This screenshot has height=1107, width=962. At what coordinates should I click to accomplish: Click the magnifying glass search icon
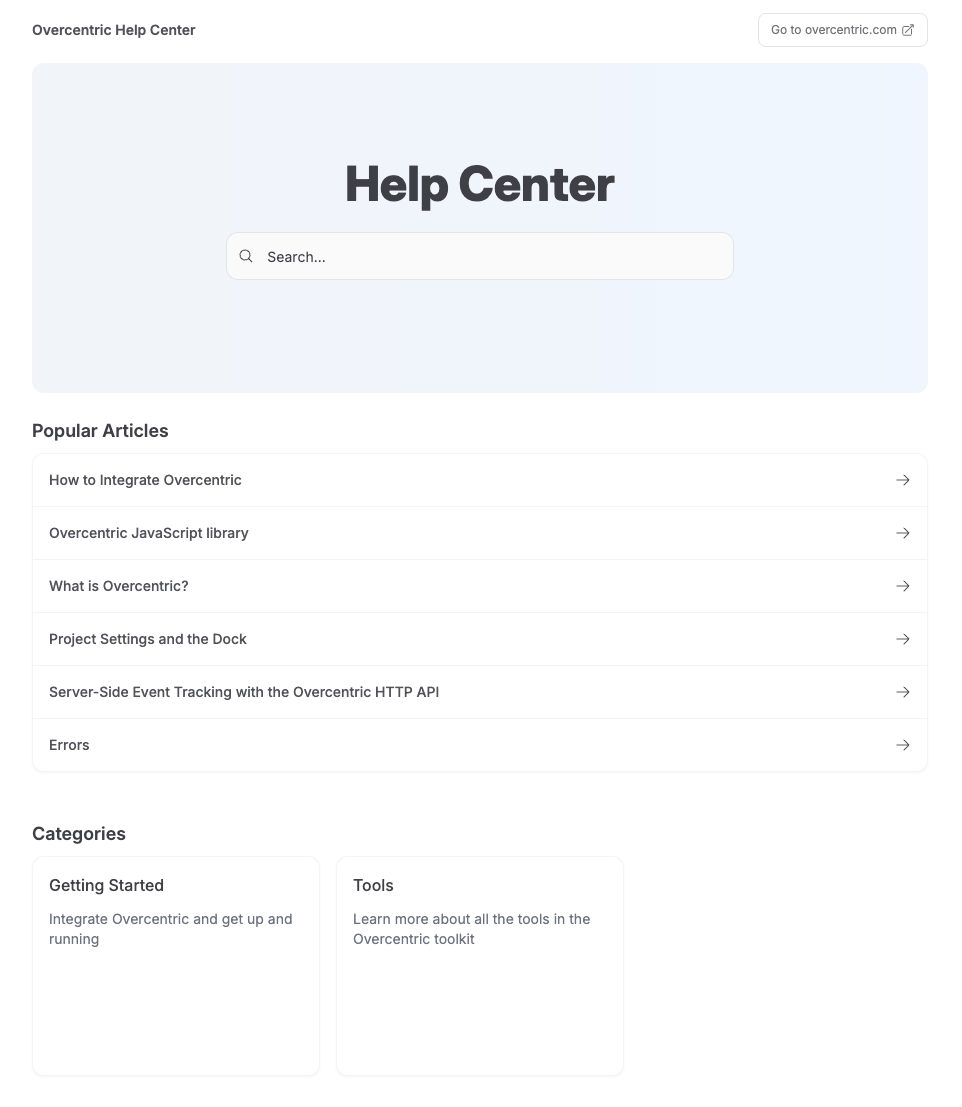pyautogui.click(x=246, y=256)
